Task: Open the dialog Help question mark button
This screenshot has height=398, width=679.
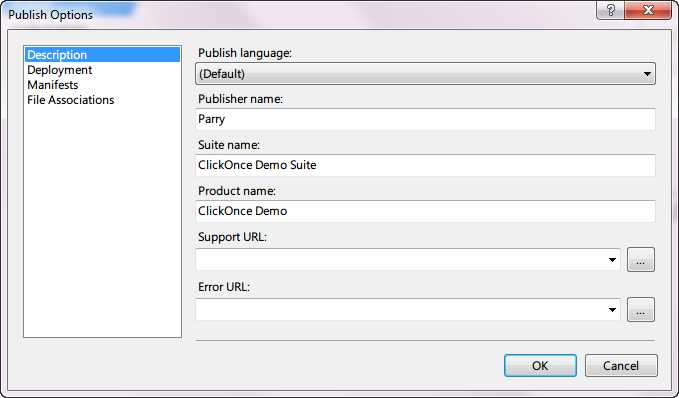Action: 610,10
